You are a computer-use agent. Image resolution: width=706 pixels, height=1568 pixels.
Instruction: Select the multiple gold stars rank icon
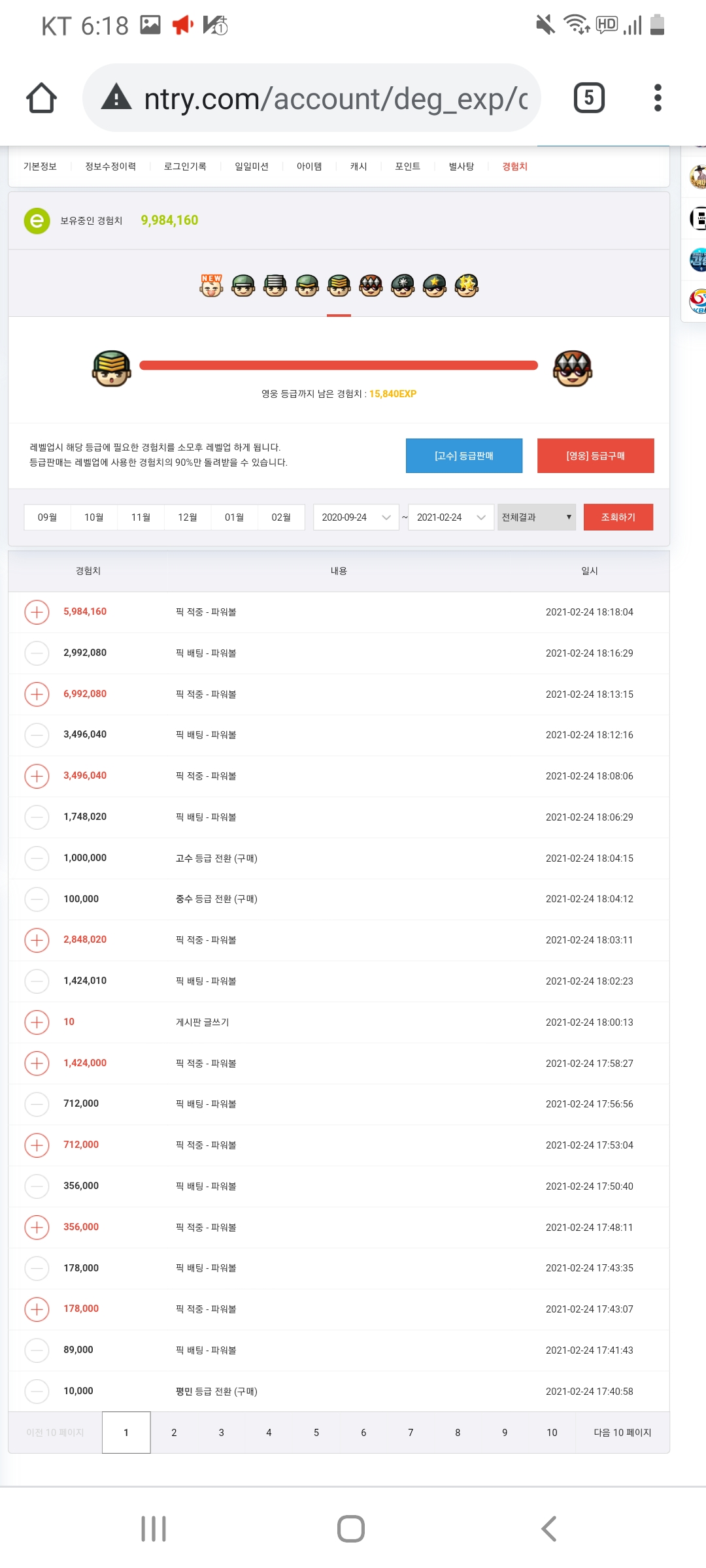(x=467, y=286)
